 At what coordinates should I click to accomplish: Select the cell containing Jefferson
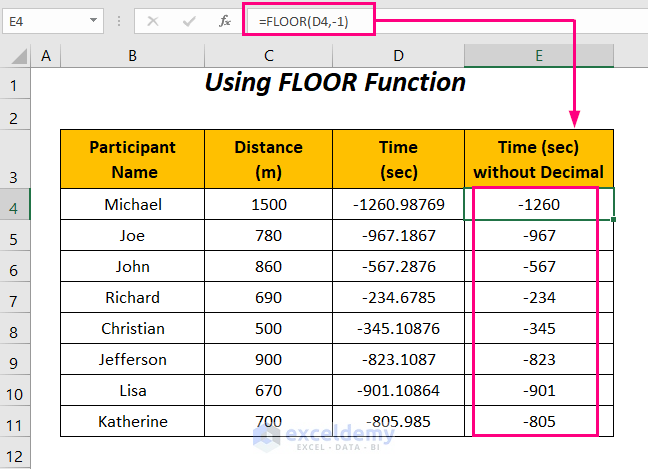pyautogui.click(x=132, y=359)
